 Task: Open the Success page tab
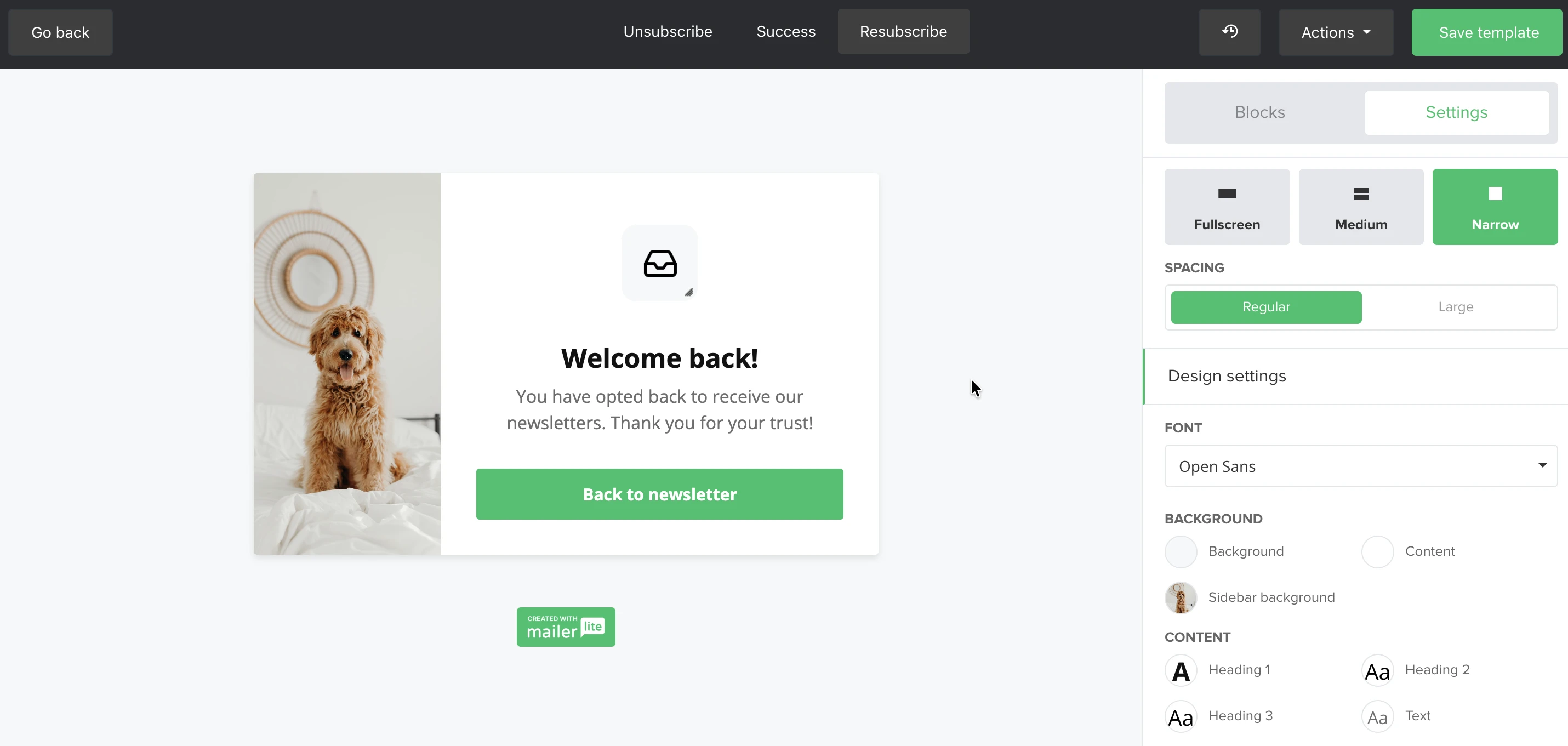(785, 31)
